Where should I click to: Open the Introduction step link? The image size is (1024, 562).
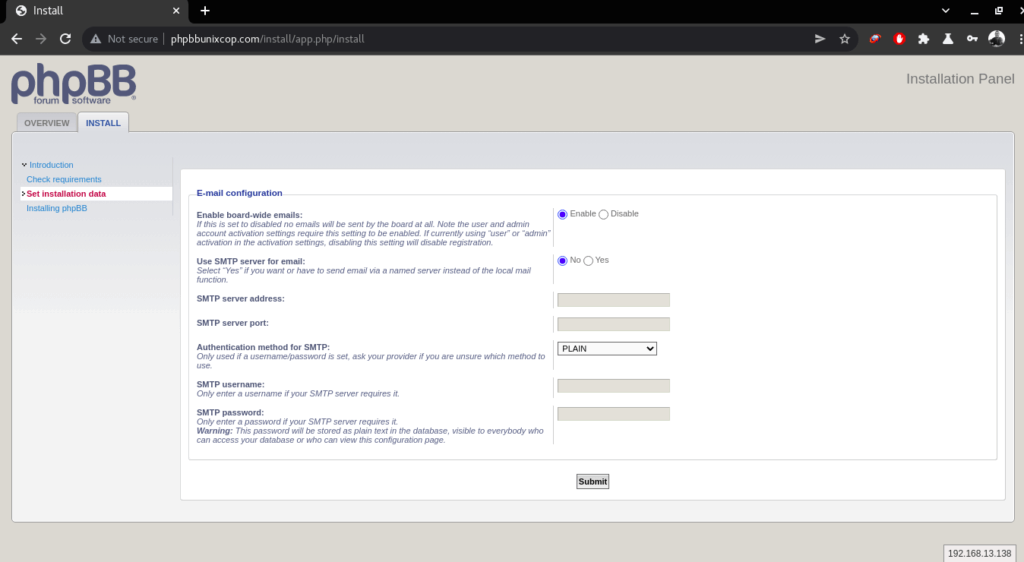pyautogui.click(x=51, y=165)
